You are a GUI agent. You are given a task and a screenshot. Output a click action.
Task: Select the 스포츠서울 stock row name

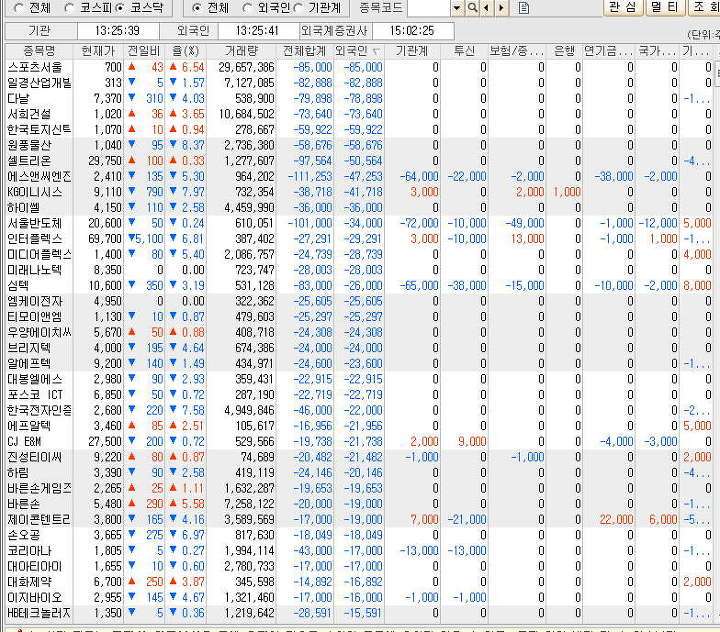[35, 67]
